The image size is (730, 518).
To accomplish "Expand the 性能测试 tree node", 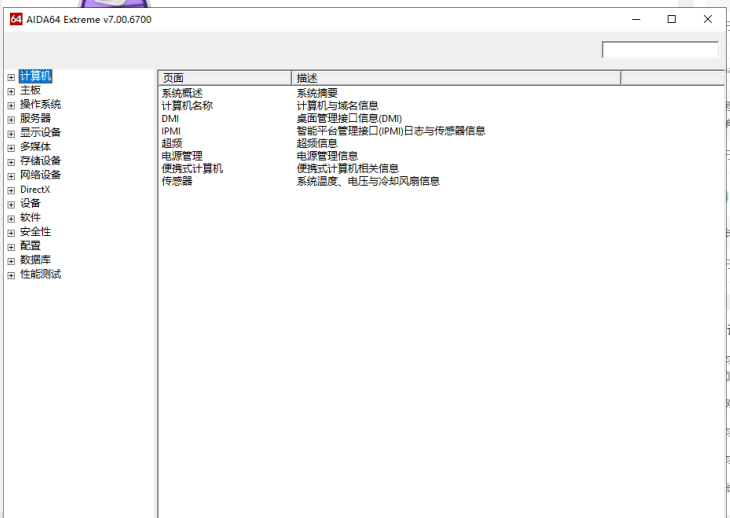I will [x=11, y=276].
